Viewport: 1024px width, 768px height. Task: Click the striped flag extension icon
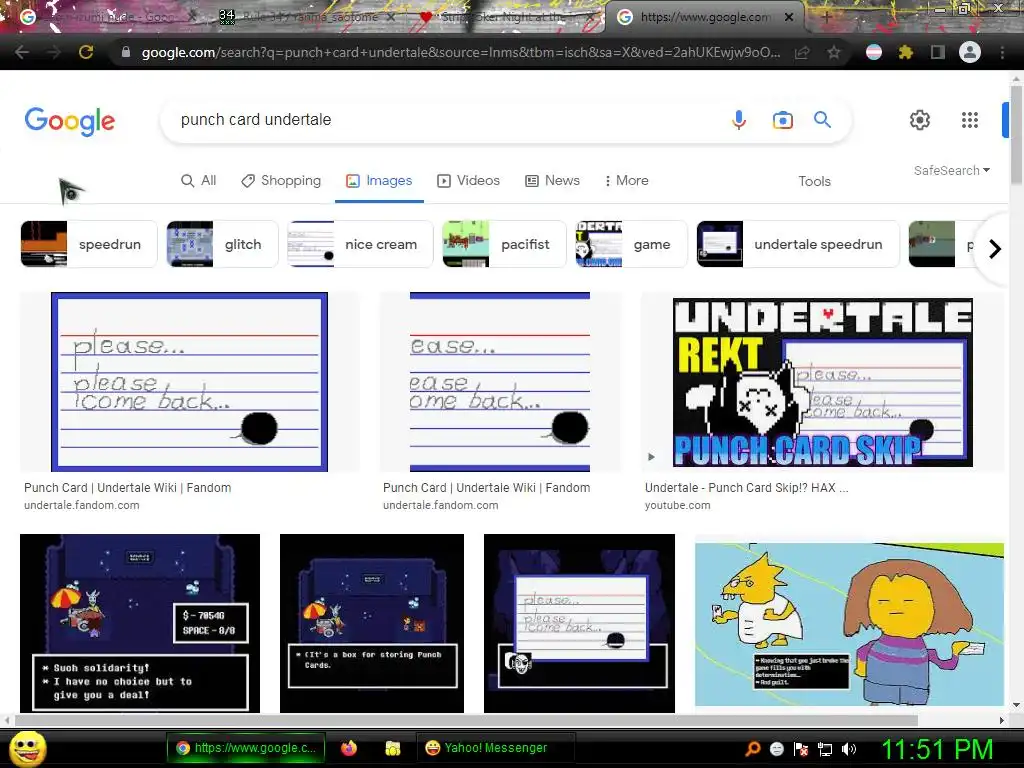tap(873, 52)
